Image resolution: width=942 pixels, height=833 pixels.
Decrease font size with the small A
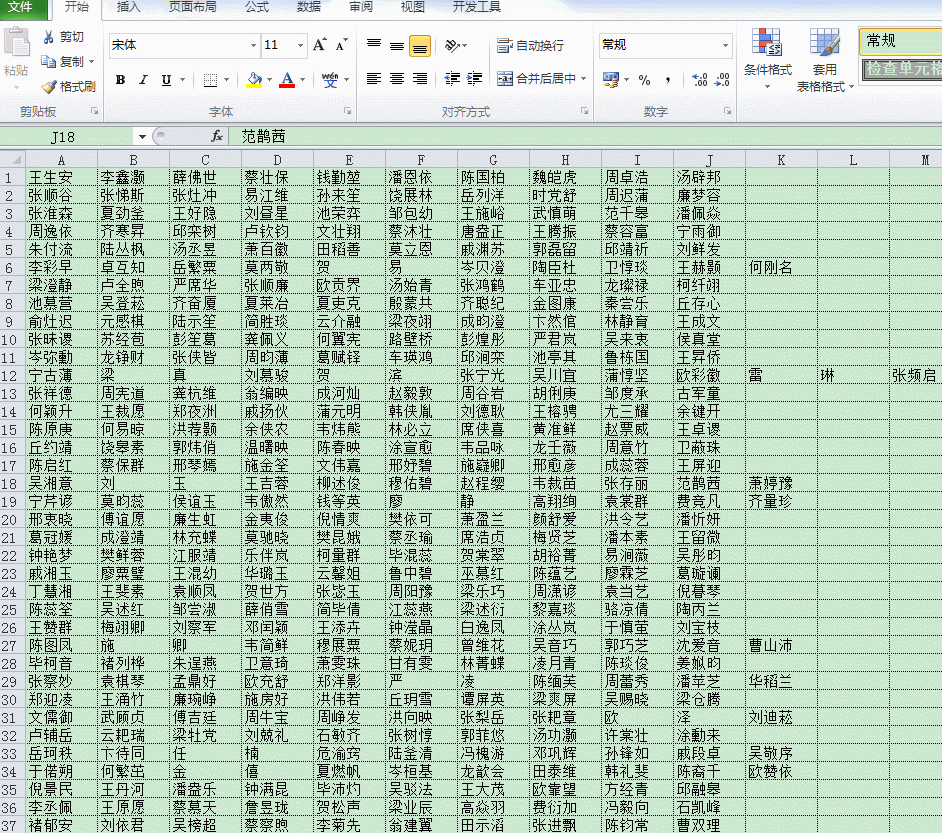tap(341, 45)
